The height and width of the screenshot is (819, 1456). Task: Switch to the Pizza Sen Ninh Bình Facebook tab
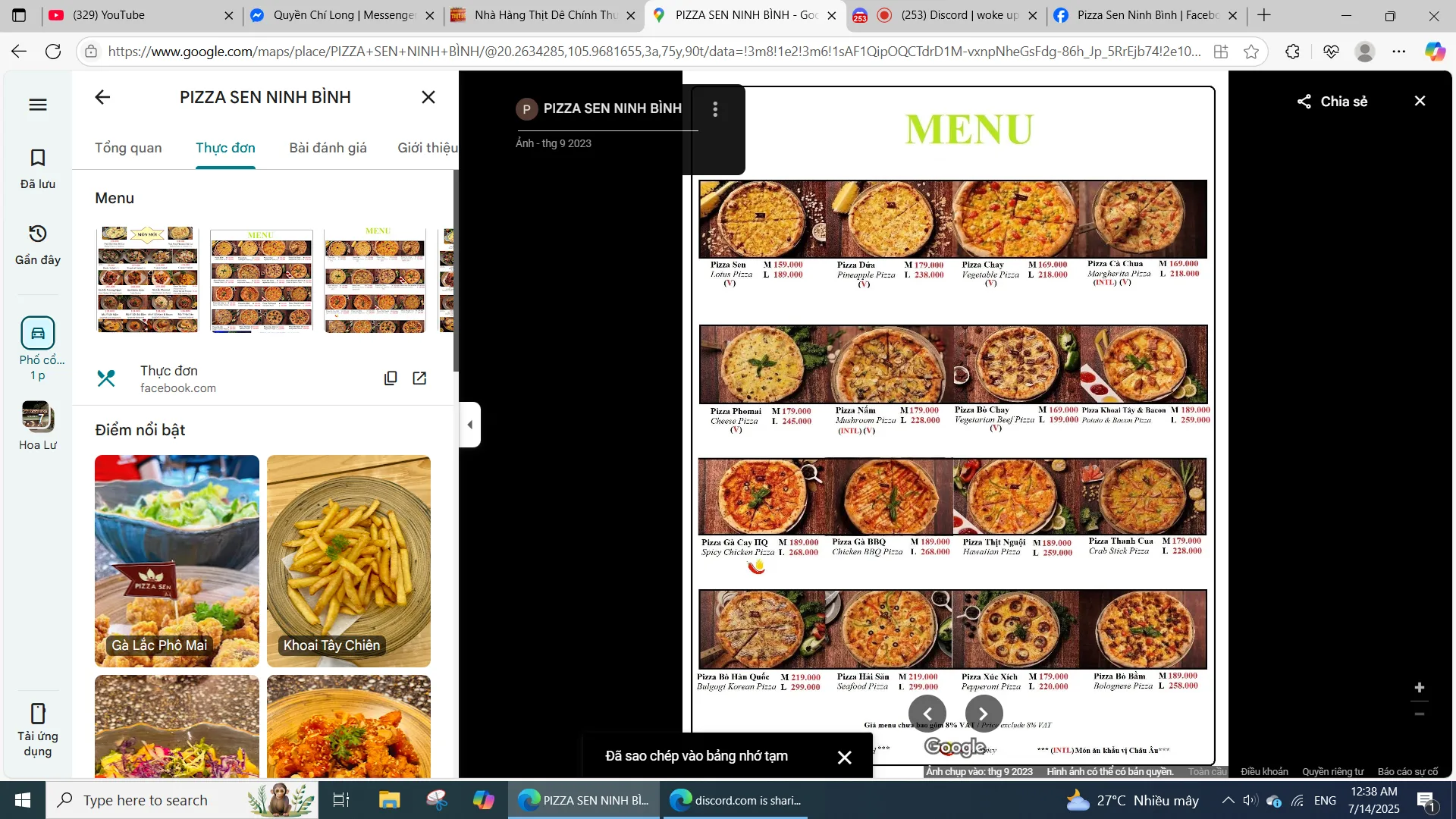tap(1146, 15)
